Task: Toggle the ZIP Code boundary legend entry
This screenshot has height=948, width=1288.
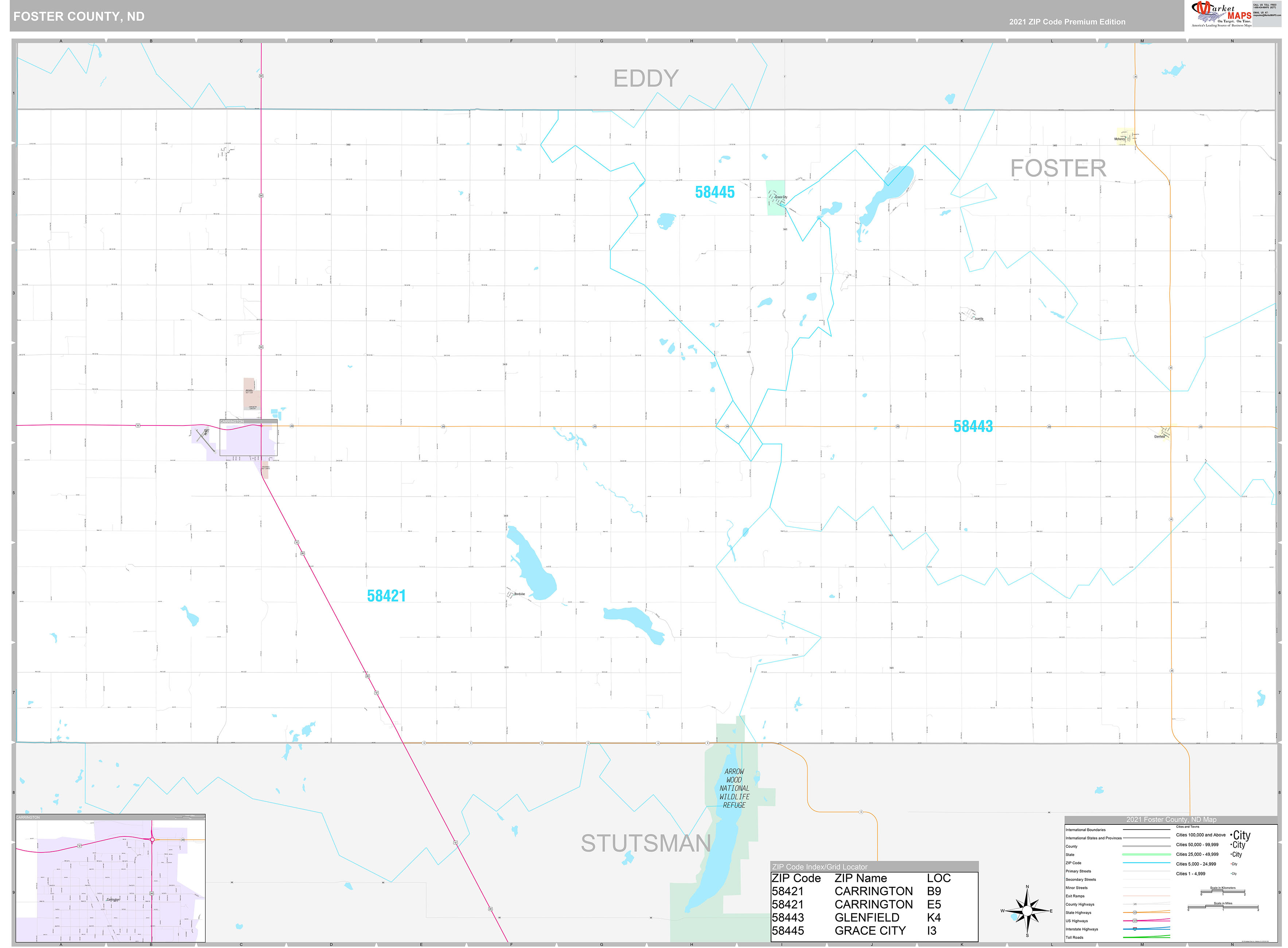Action: (x=1146, y=863)
